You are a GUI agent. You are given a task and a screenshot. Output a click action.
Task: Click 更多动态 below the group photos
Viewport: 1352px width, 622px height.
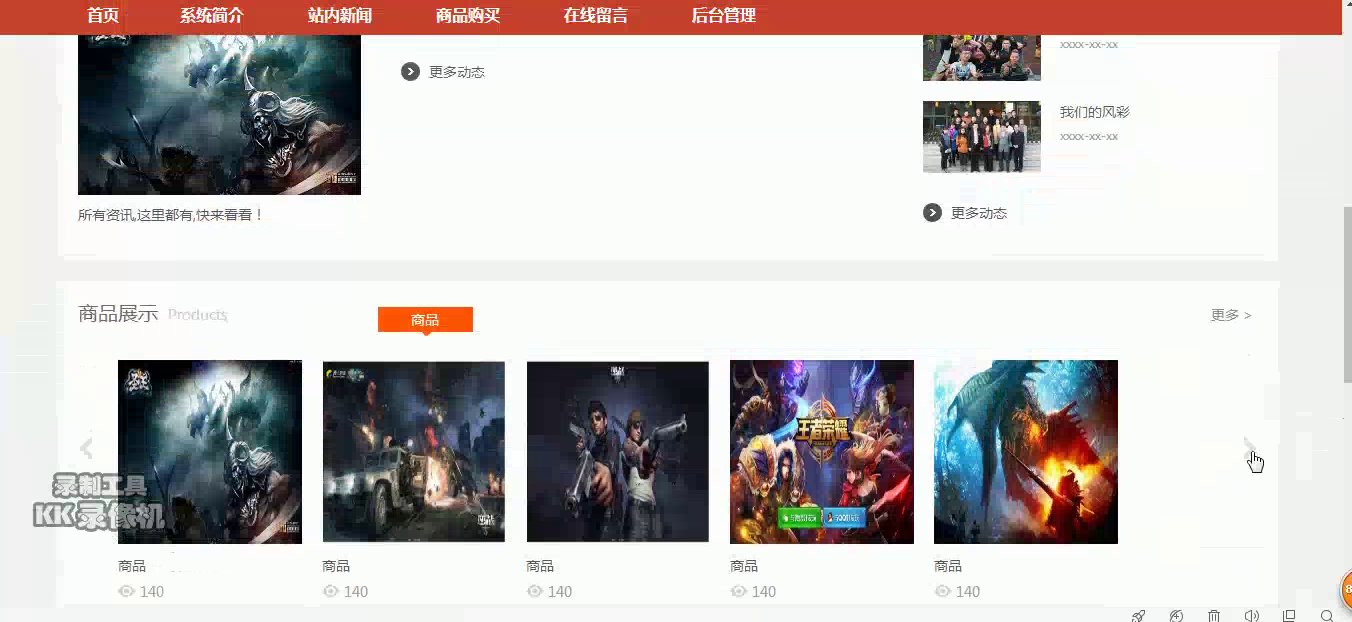(x=979, y=213)
